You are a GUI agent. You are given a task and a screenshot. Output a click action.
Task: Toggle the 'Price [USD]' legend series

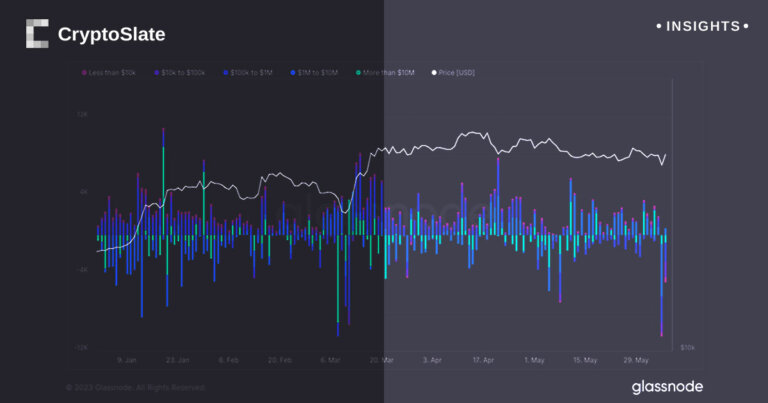pos(453,72)
